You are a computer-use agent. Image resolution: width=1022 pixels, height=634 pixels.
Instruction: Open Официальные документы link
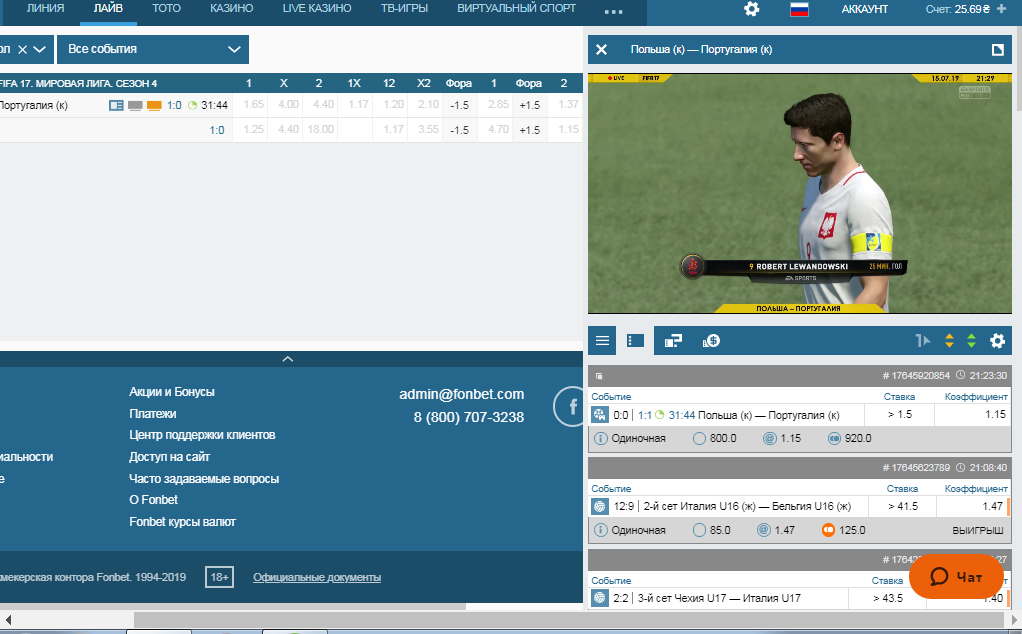click(x=317, y=577)
